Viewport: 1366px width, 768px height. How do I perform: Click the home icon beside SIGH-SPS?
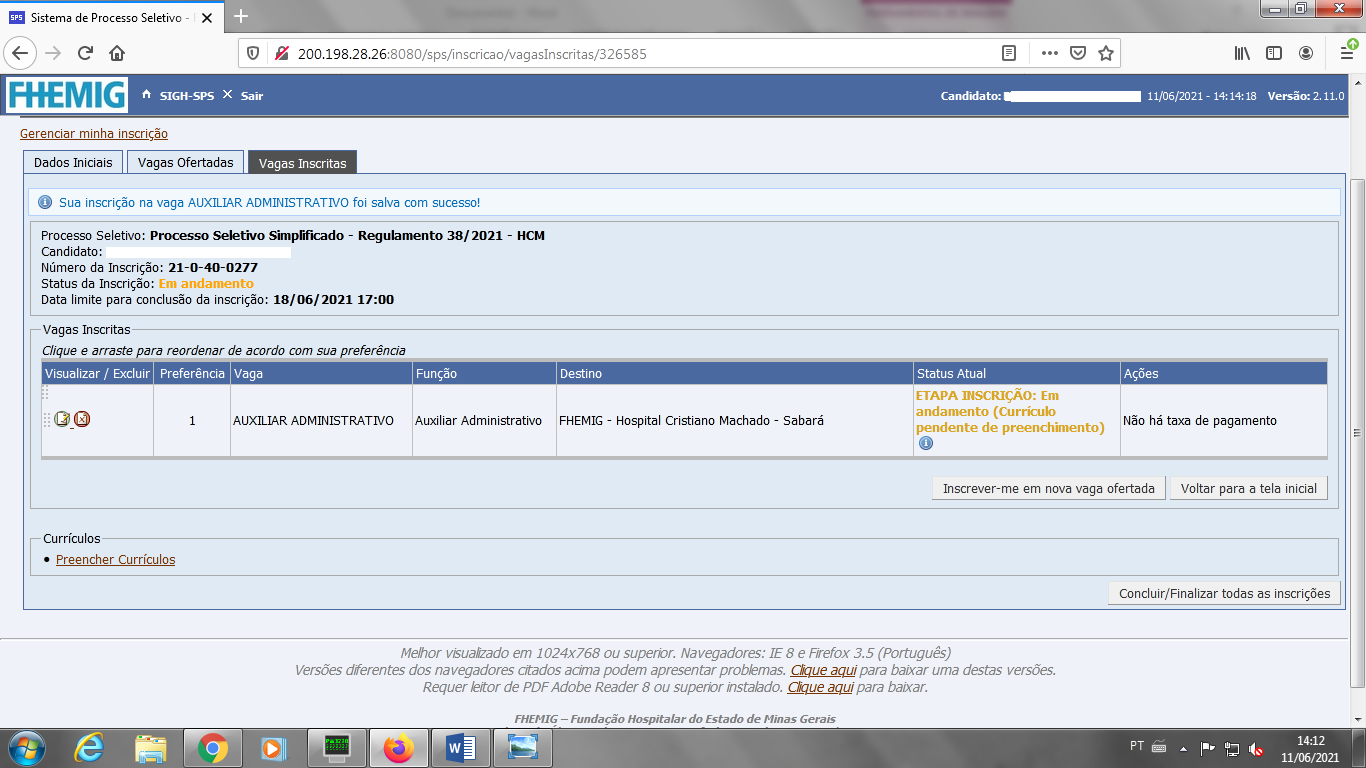pyautogui.click(x=146, y=95)
